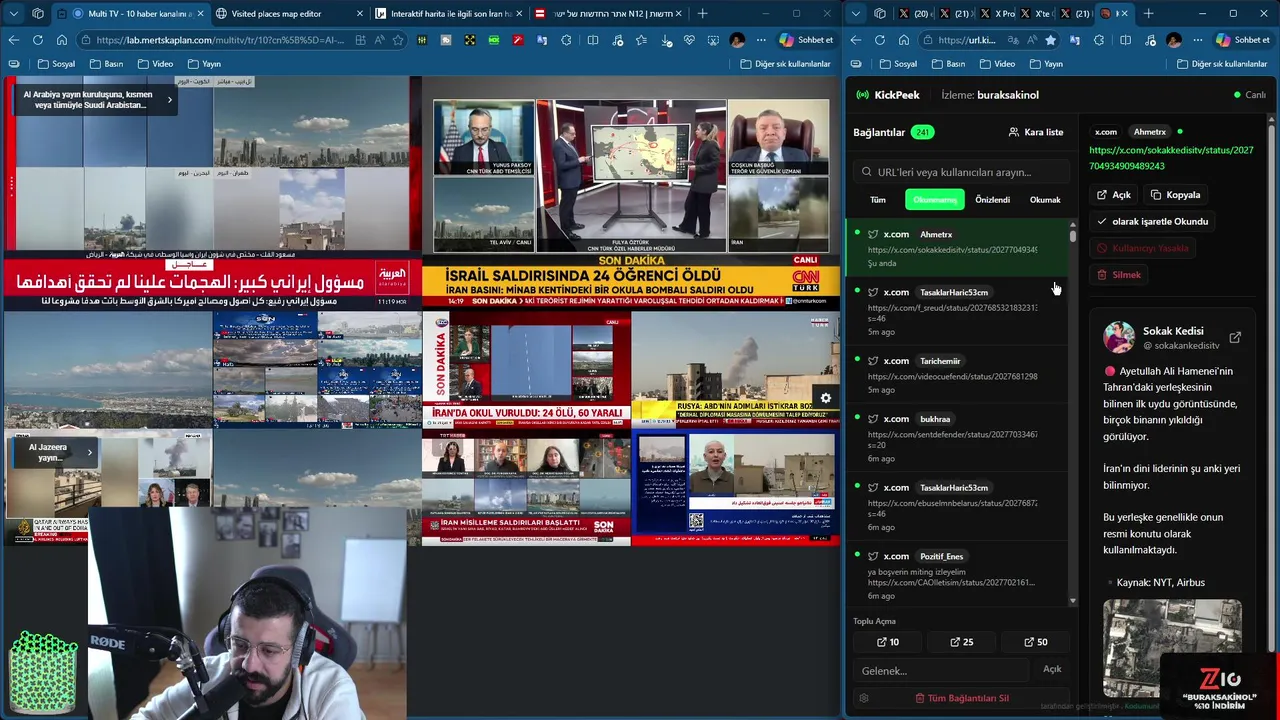Select the TGRT Haber stream tile
1280x720 pixels.
click(526, 488)
